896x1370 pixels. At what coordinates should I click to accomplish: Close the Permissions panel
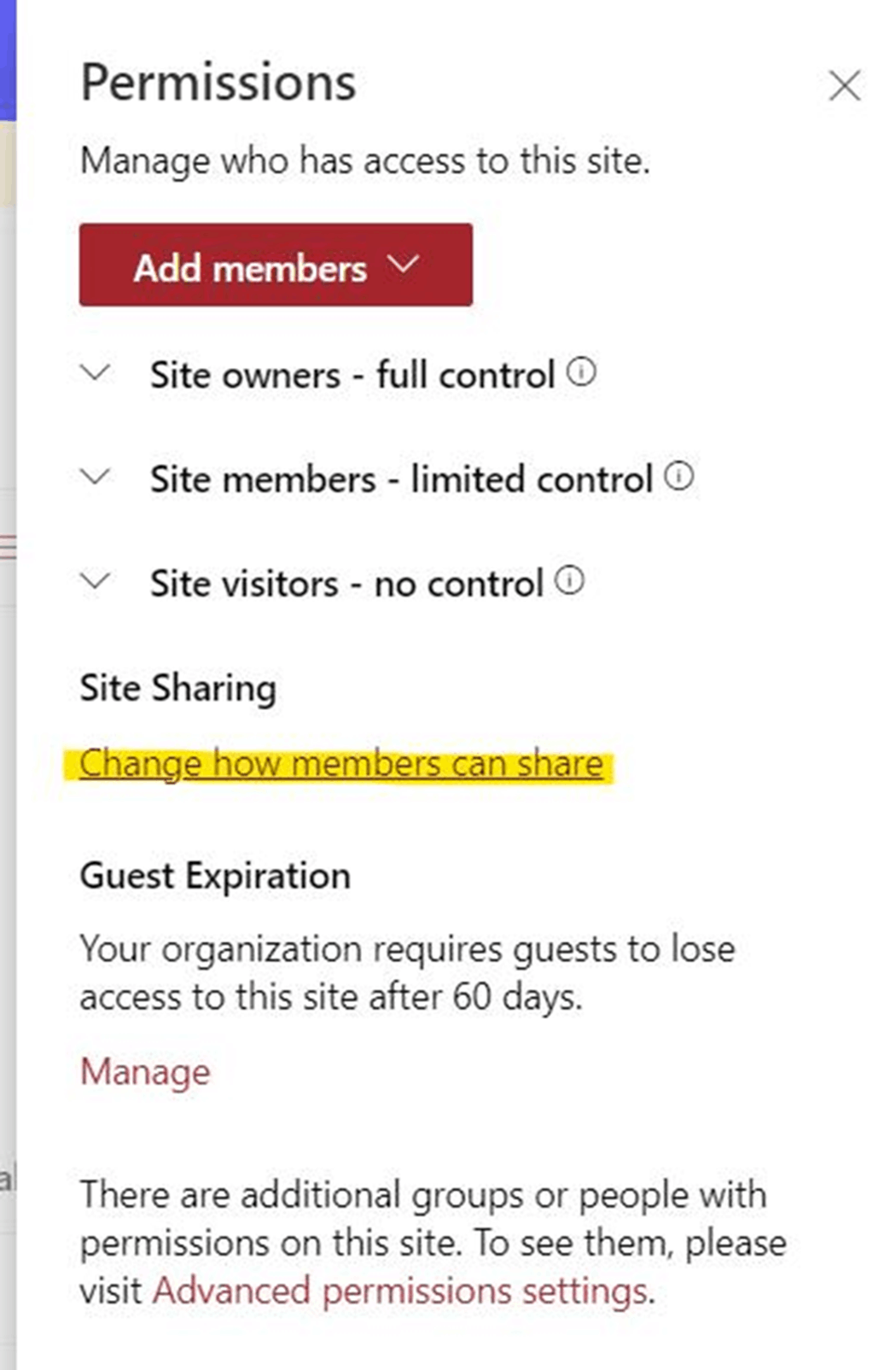pyautogui.click(x=844, y=85)
